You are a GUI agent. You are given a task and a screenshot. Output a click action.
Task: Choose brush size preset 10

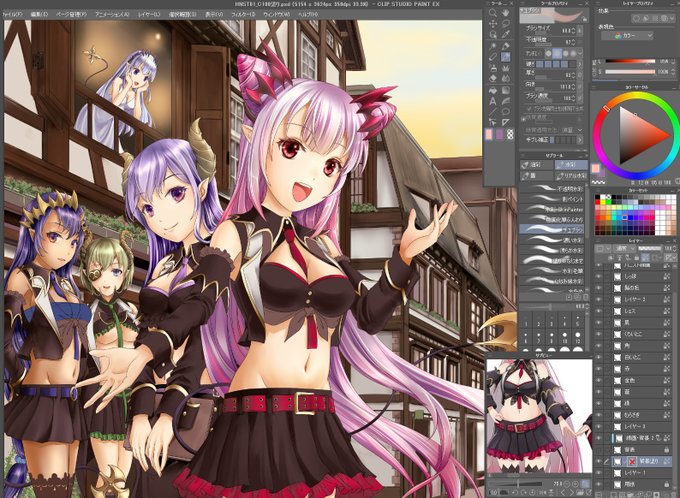564,338
